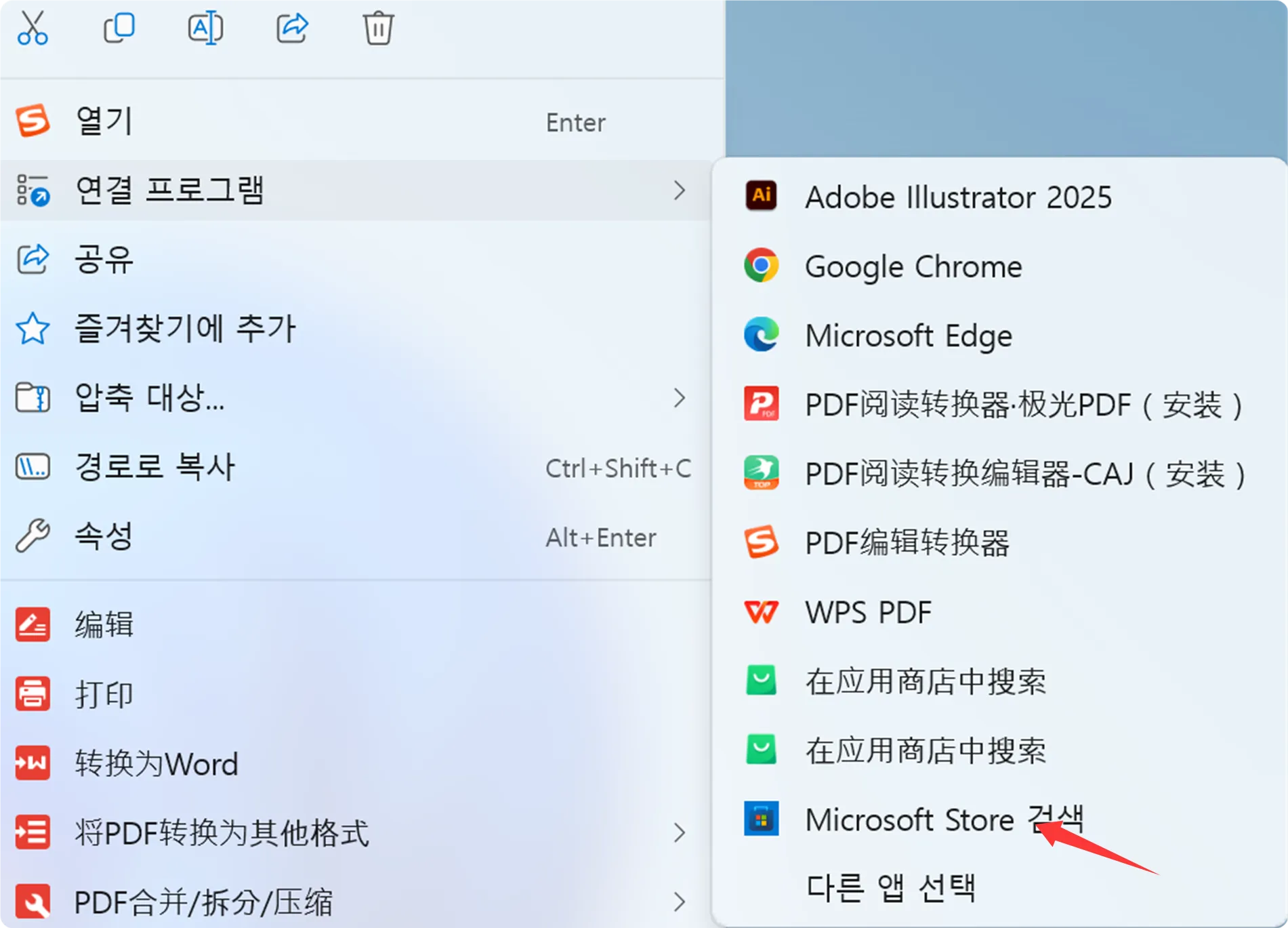Viewport: 1288px width, 928px height.
Task: Choose PDF阅读转换器·极光PDF（安装）
Action: [999, 405]
